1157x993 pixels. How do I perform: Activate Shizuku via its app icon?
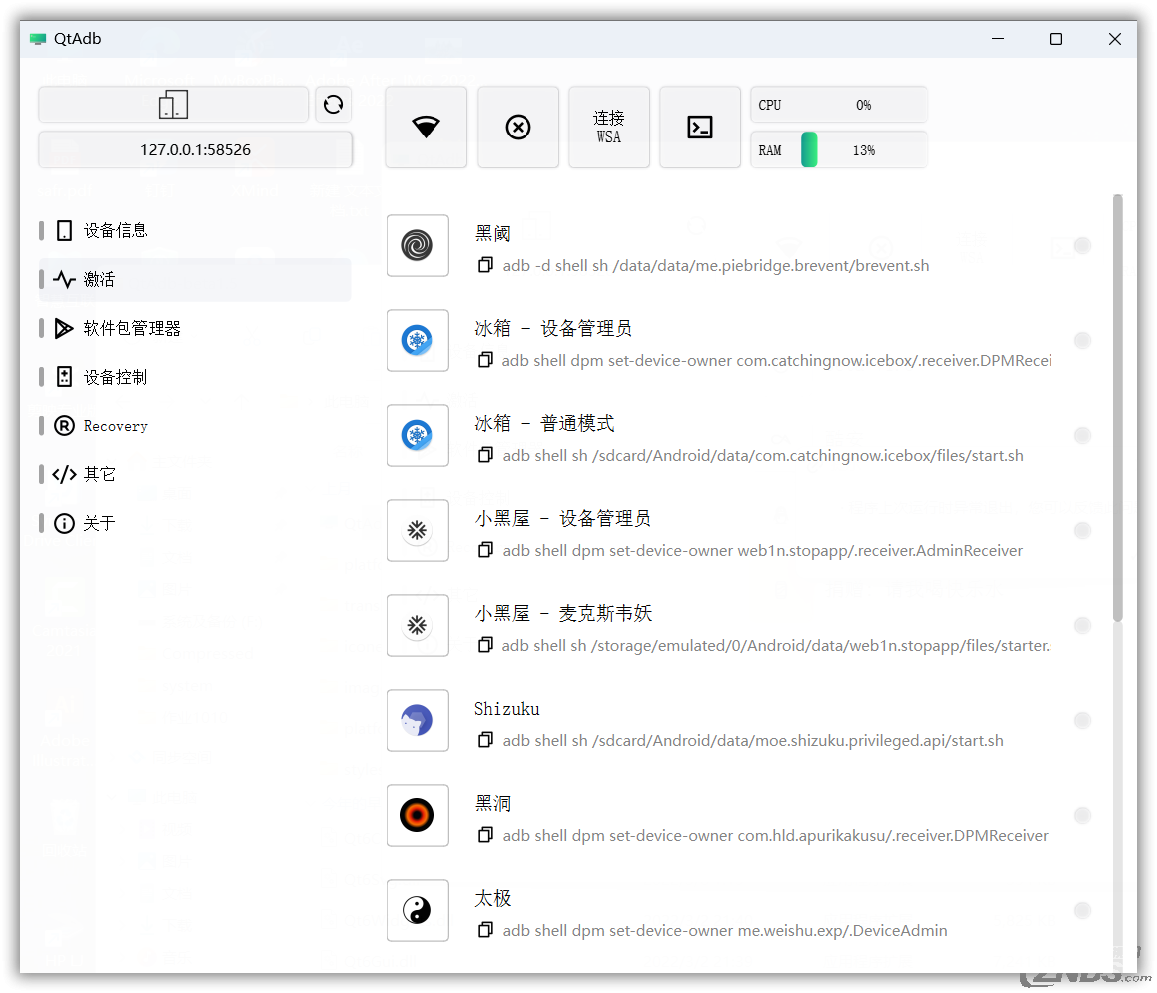click(418, 721)
